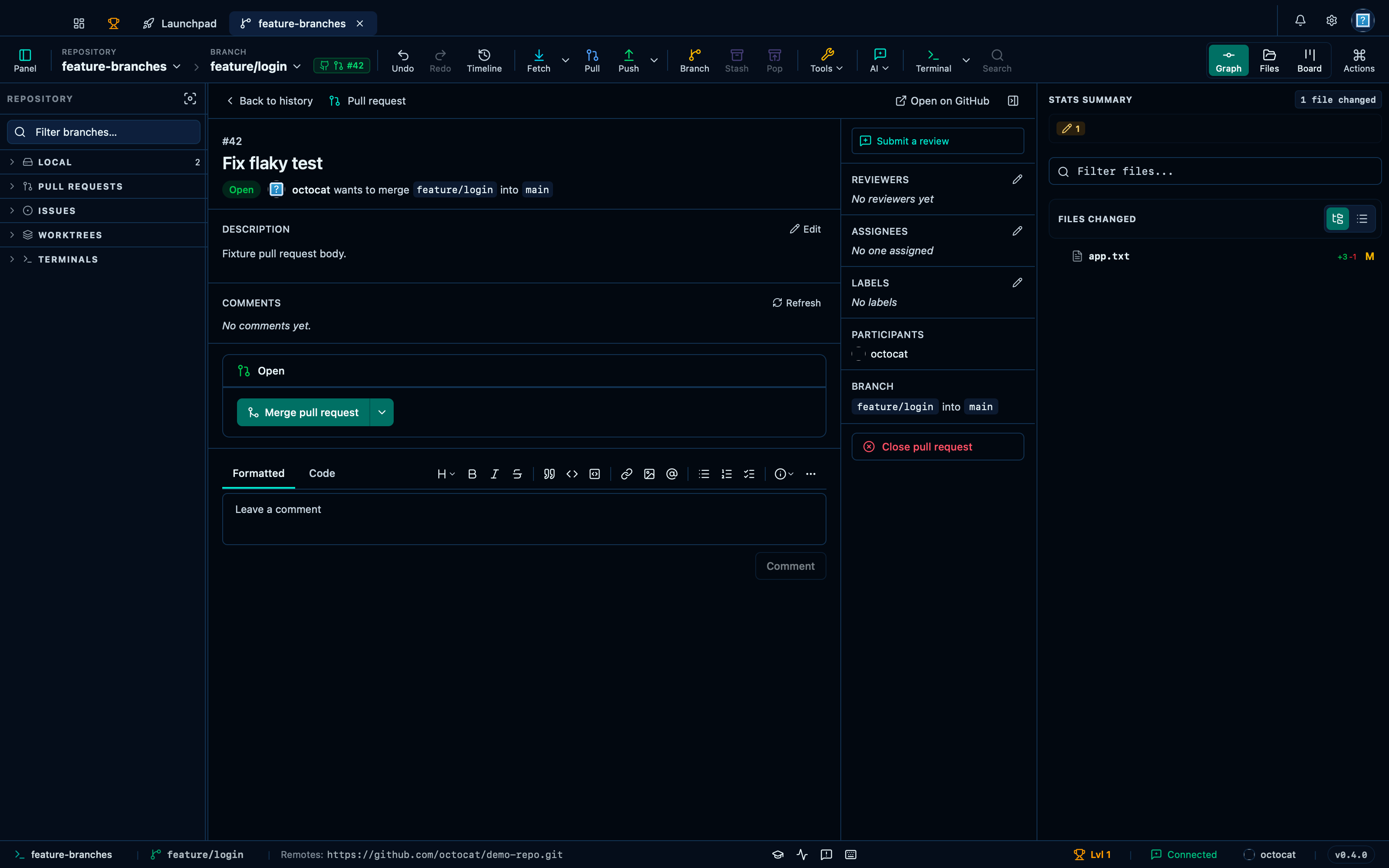
Task: Insert a link in comment
Action: (x=626, y=473)
